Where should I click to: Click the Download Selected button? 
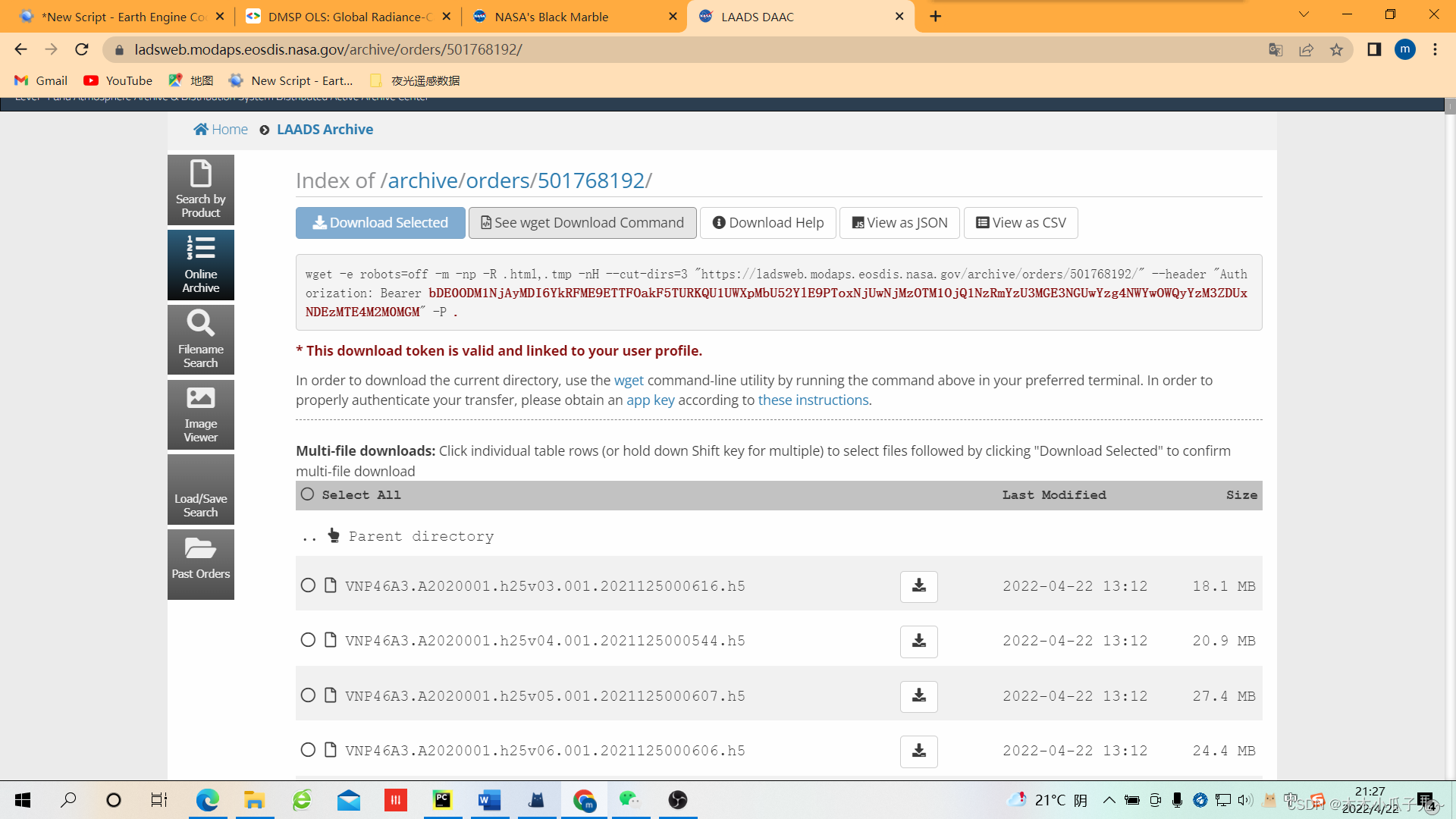point(380,223)
